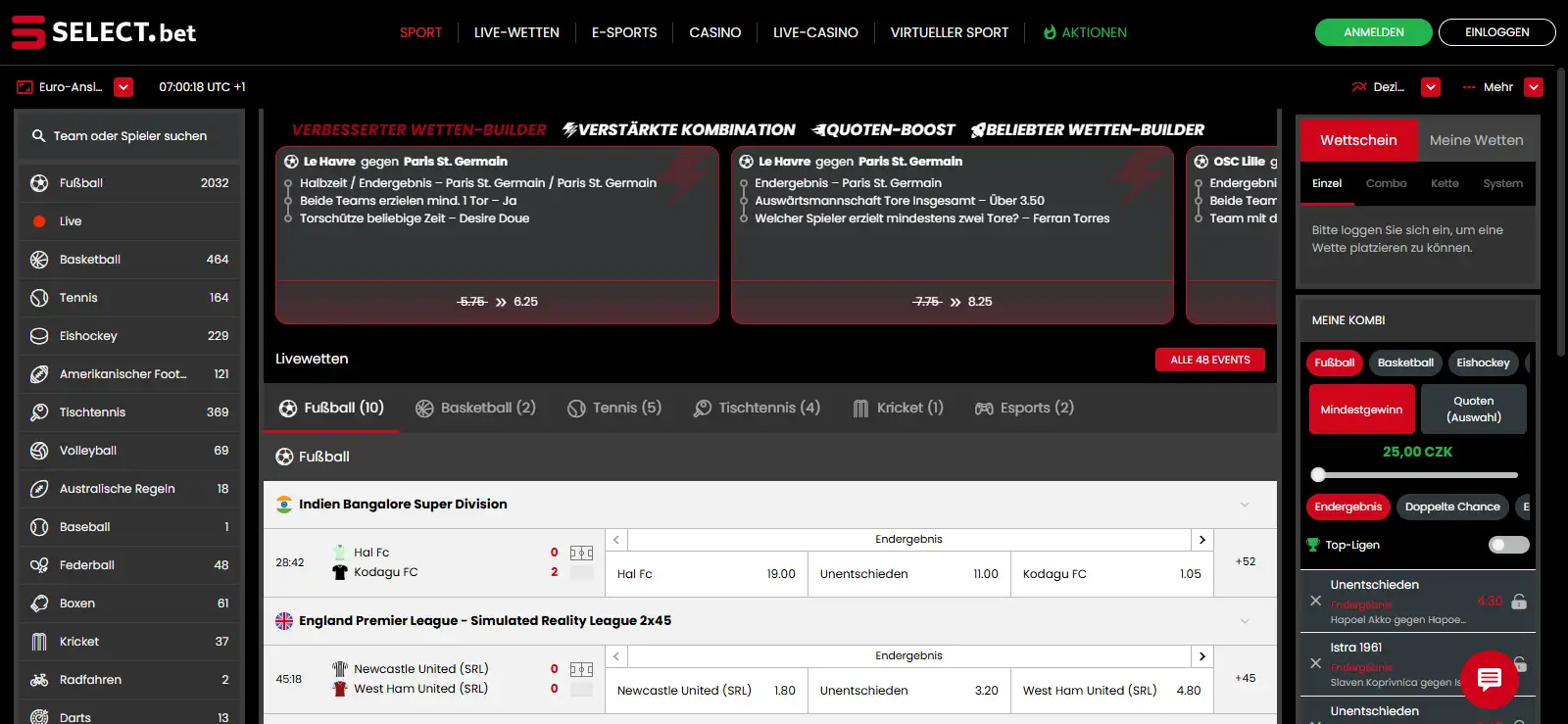Screen dimensions: 1568x724
Task: View Alle 48 Events
Action: 1210,360
